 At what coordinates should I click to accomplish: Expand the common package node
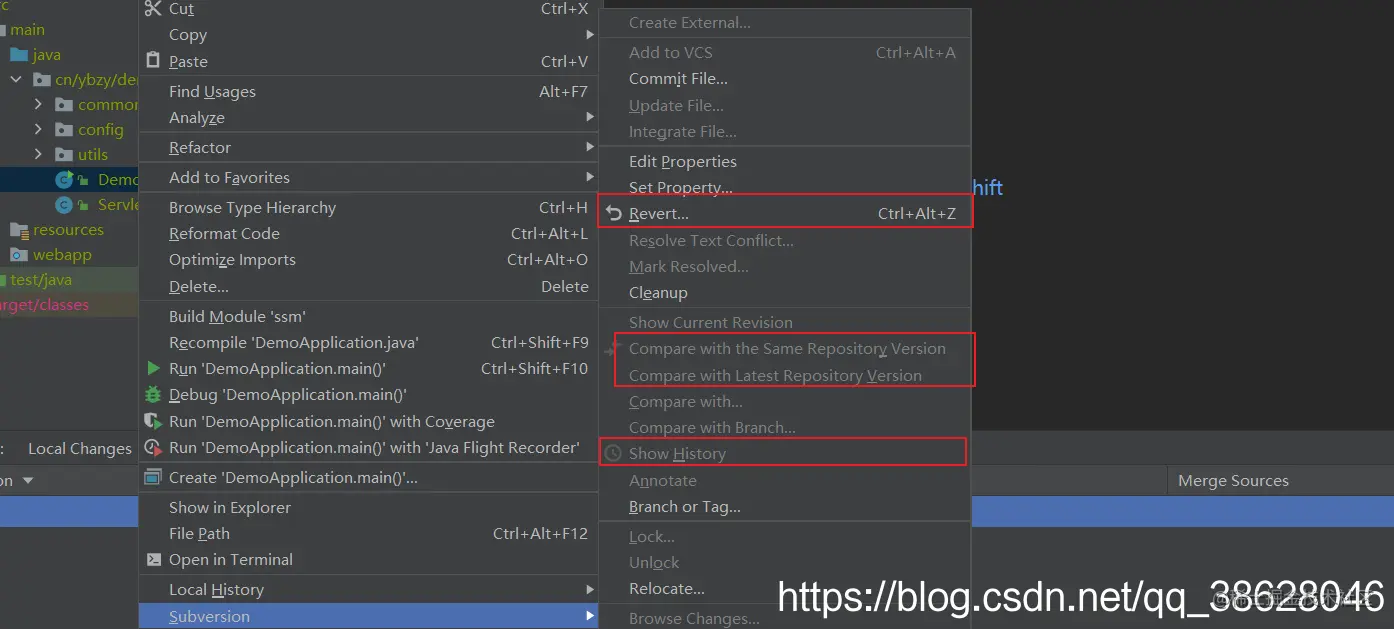(x=38, y=104)
